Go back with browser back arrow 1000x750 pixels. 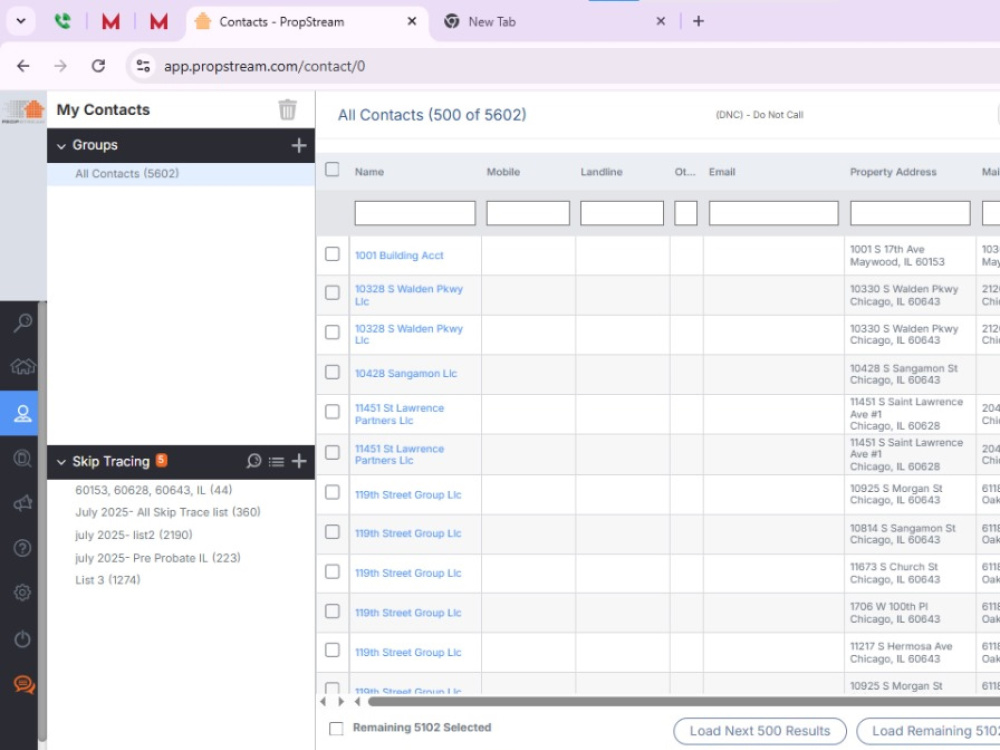pyautogui.click(x=24, y=66)
